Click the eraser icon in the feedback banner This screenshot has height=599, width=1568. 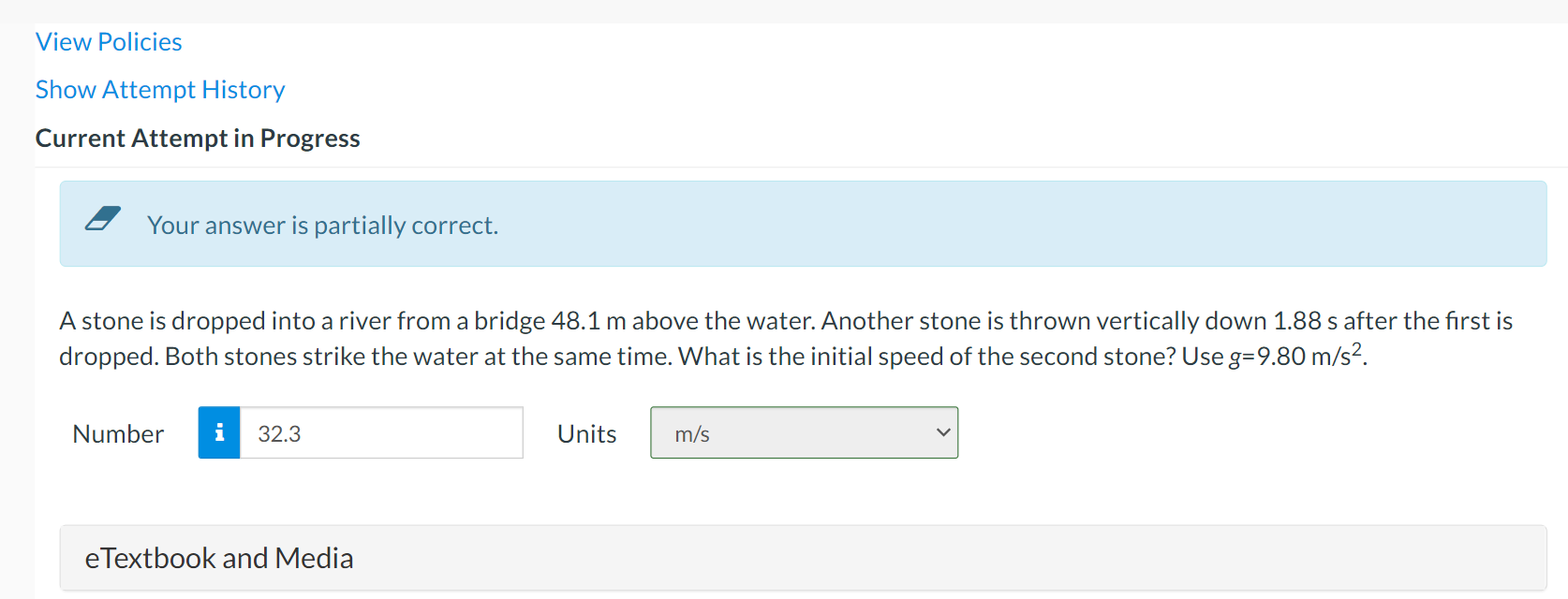tap(103, 220)
